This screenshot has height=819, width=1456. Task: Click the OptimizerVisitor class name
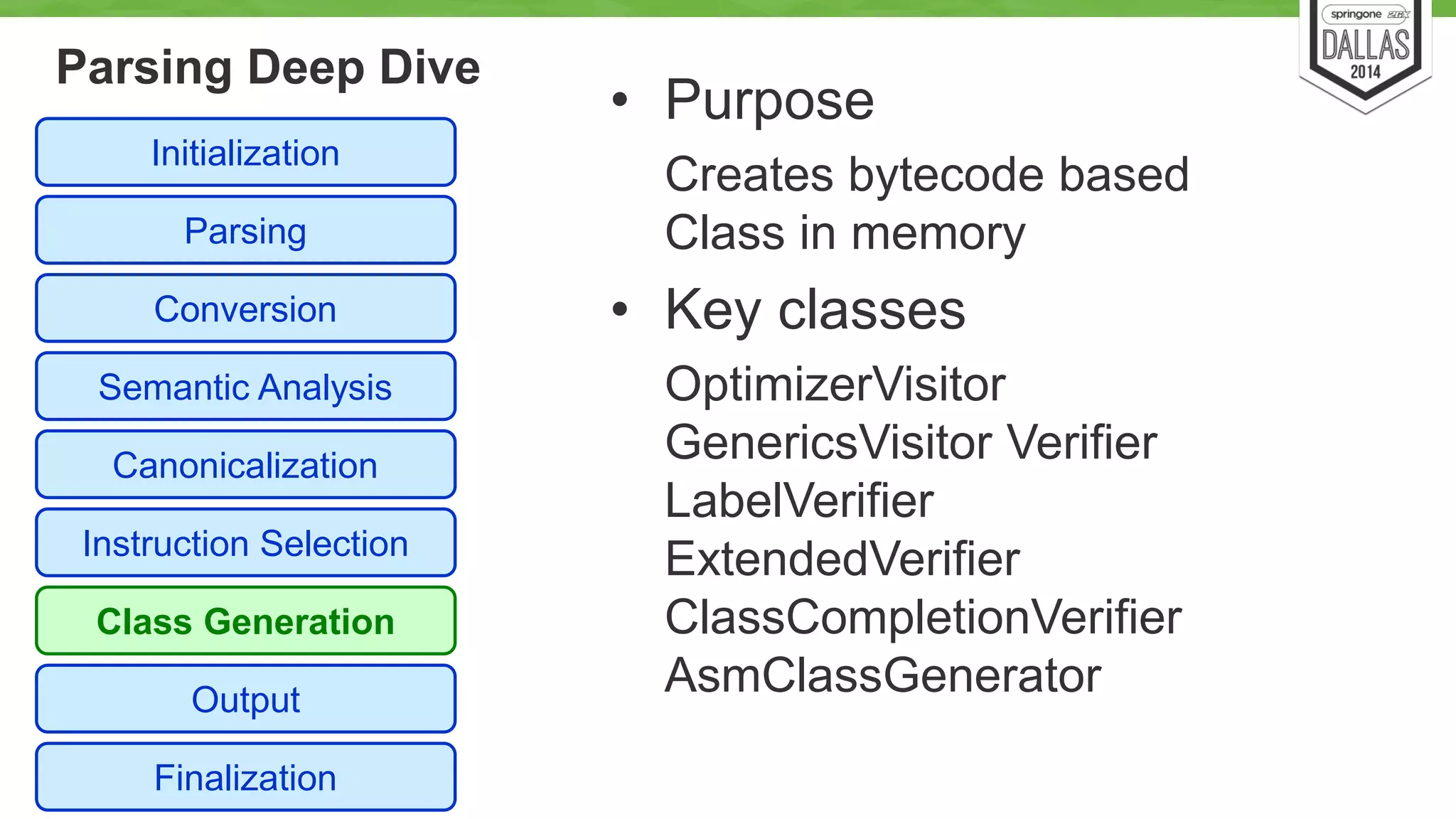click(835, 385)
